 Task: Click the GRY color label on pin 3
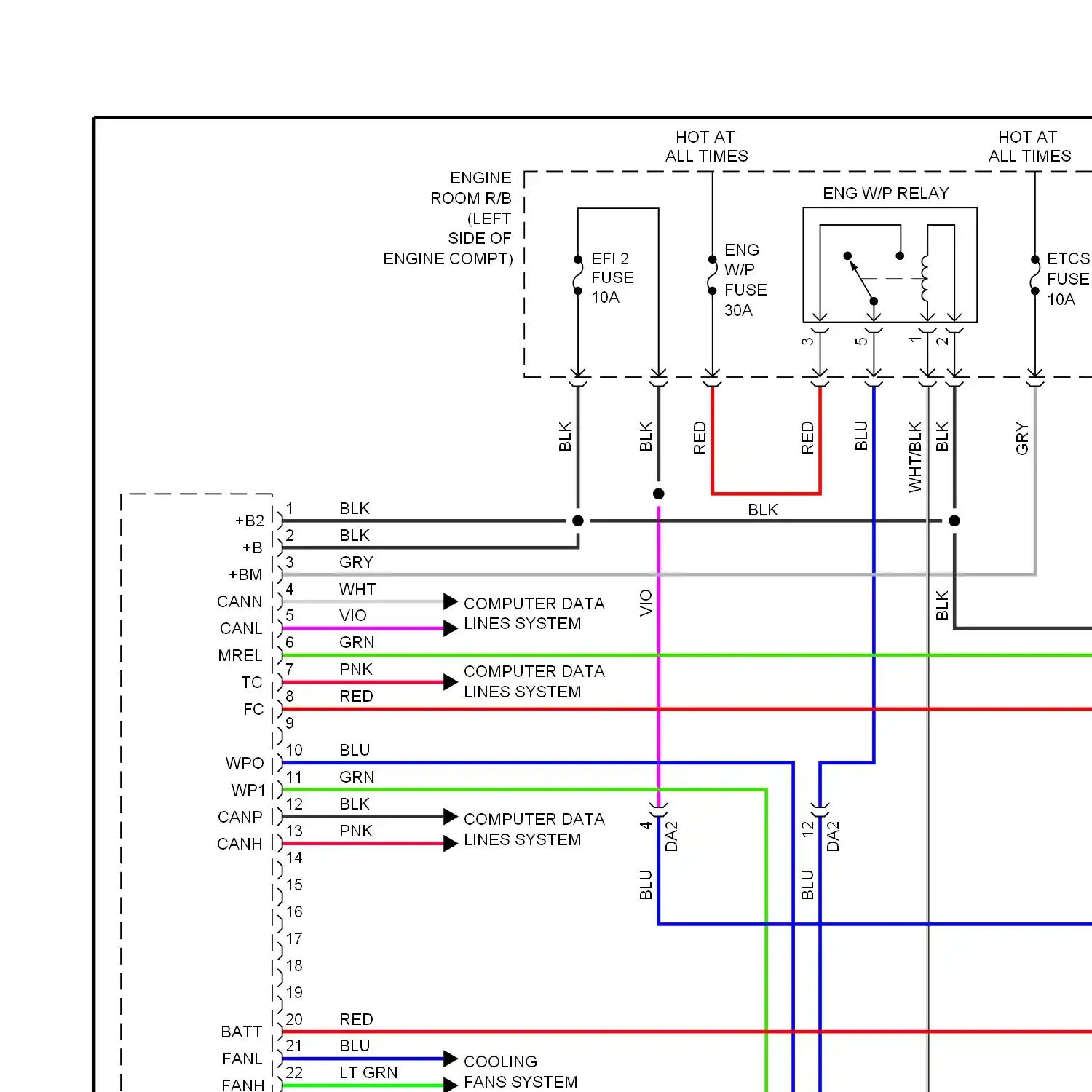click(356, 562)
